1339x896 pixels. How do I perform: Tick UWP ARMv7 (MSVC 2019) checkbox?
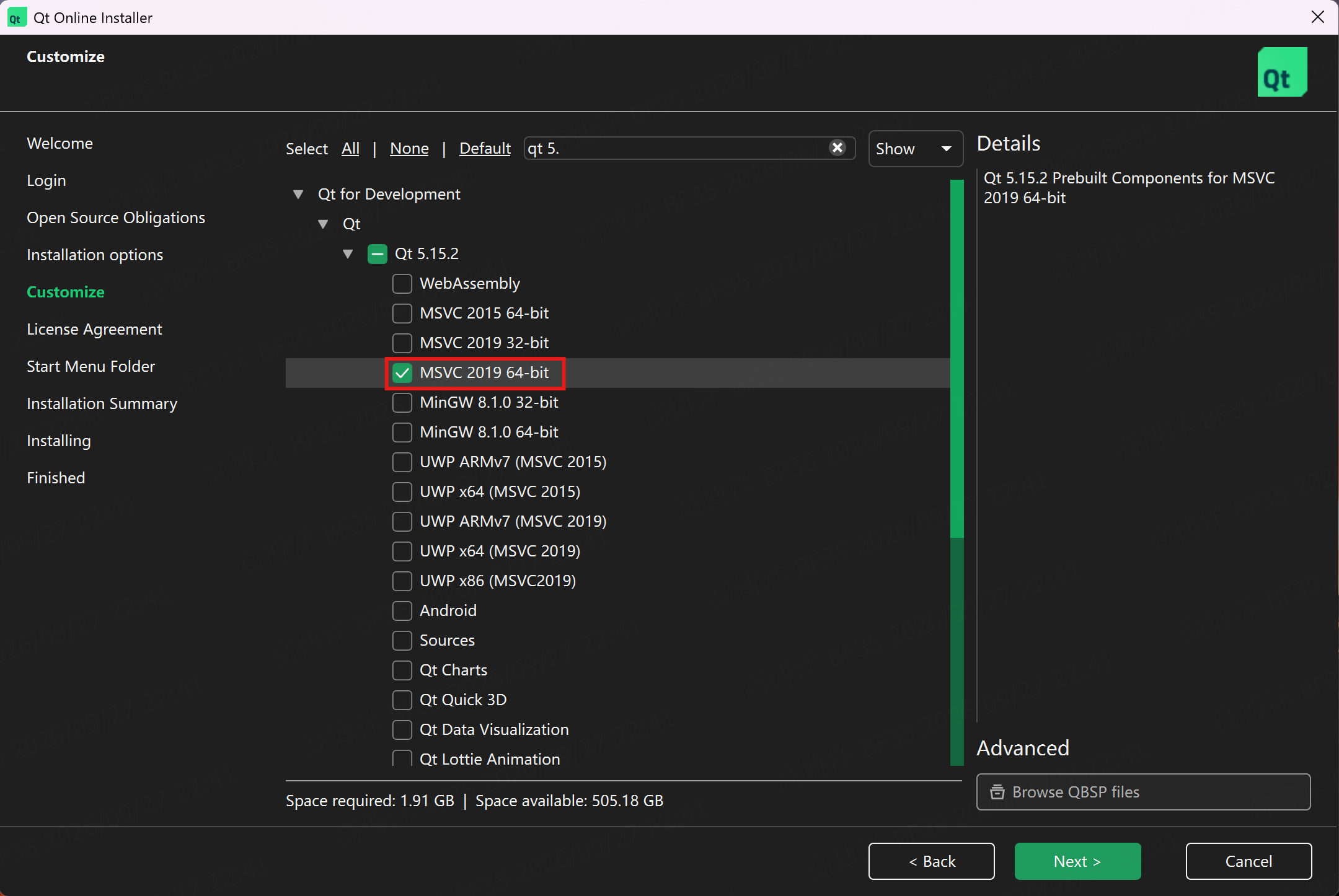[x=402, y=522]
